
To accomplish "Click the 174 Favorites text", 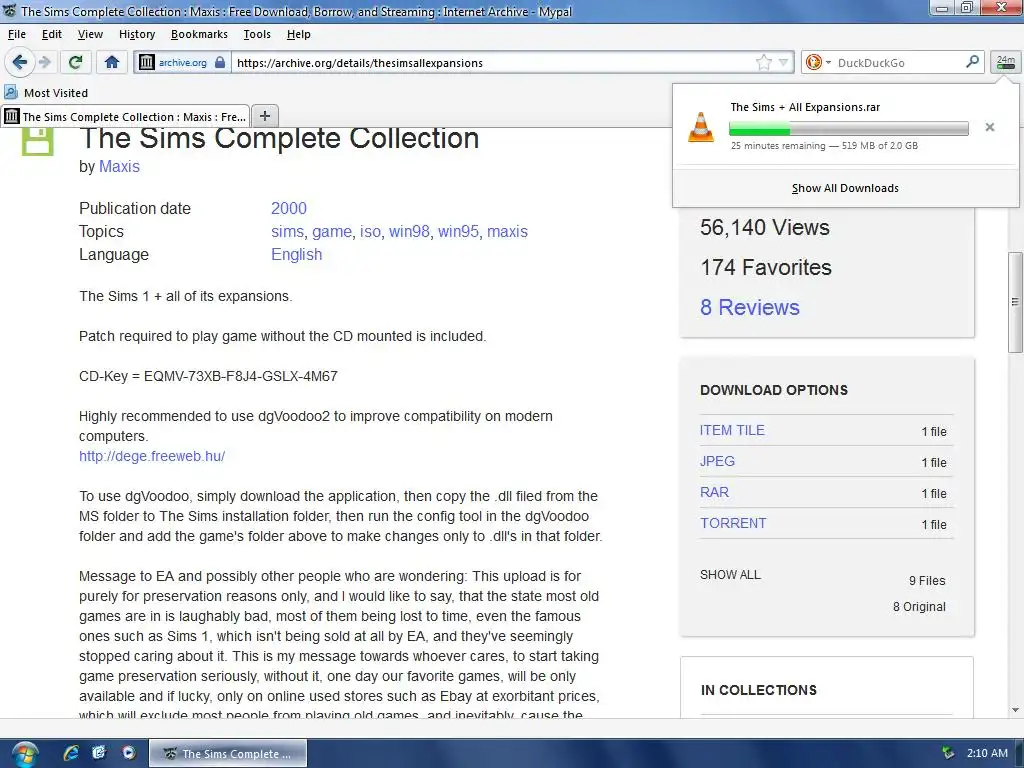I will (766, 267).
